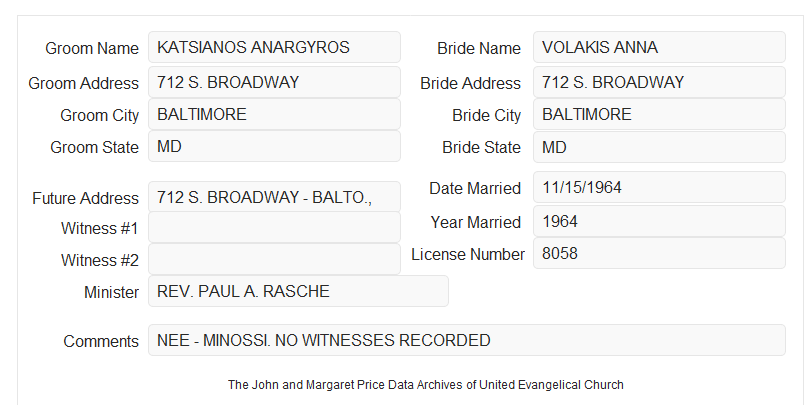This screenshot has height=405, width=805.
Task: Click the License Number label
Action: [468, 254]
